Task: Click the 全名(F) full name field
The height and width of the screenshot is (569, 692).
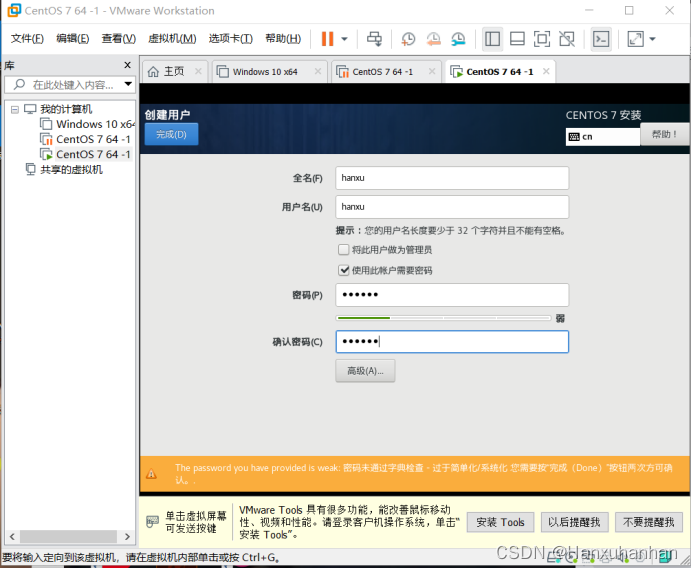Action: [x=452, y=178]
